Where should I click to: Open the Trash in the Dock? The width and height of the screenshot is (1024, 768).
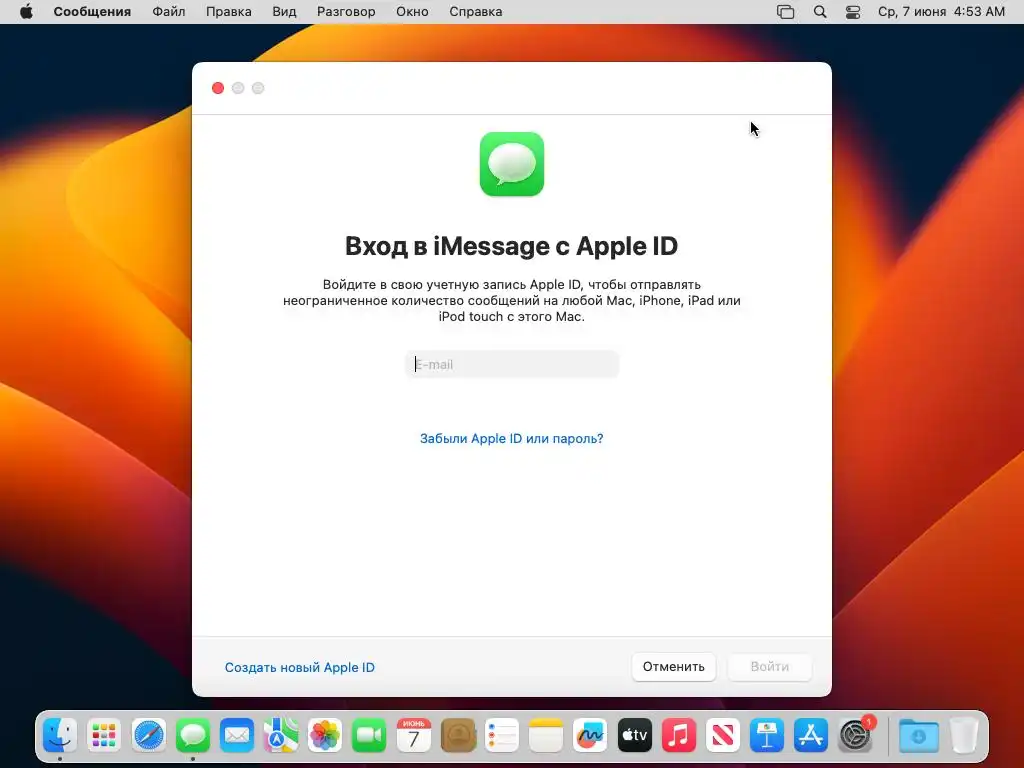click(963, 735)
